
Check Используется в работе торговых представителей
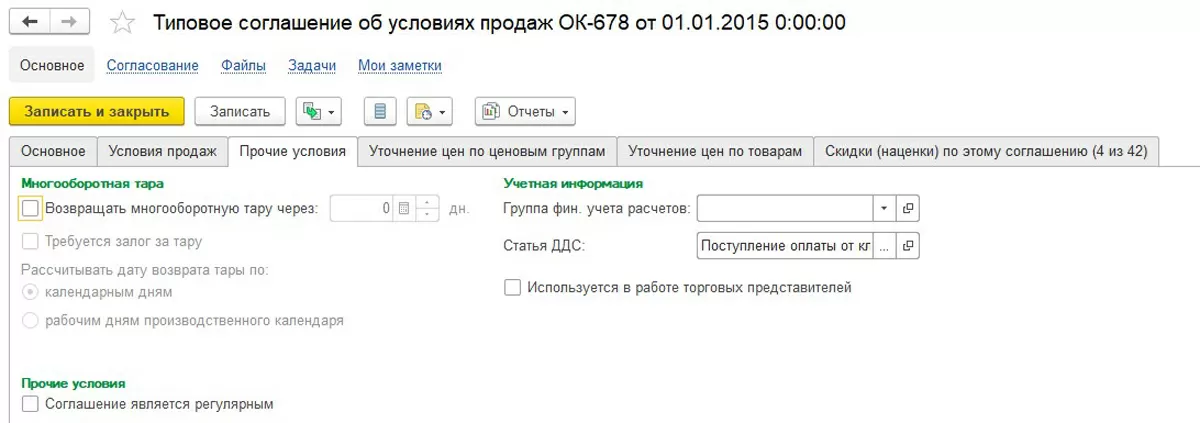click(513, 288)
